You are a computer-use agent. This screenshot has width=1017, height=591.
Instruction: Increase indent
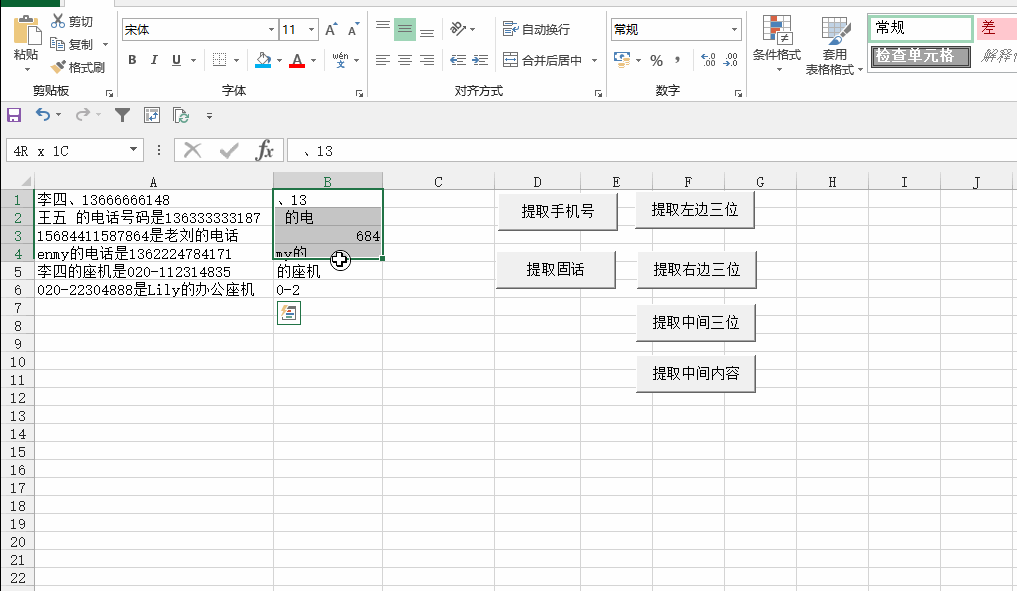point(480,60)
